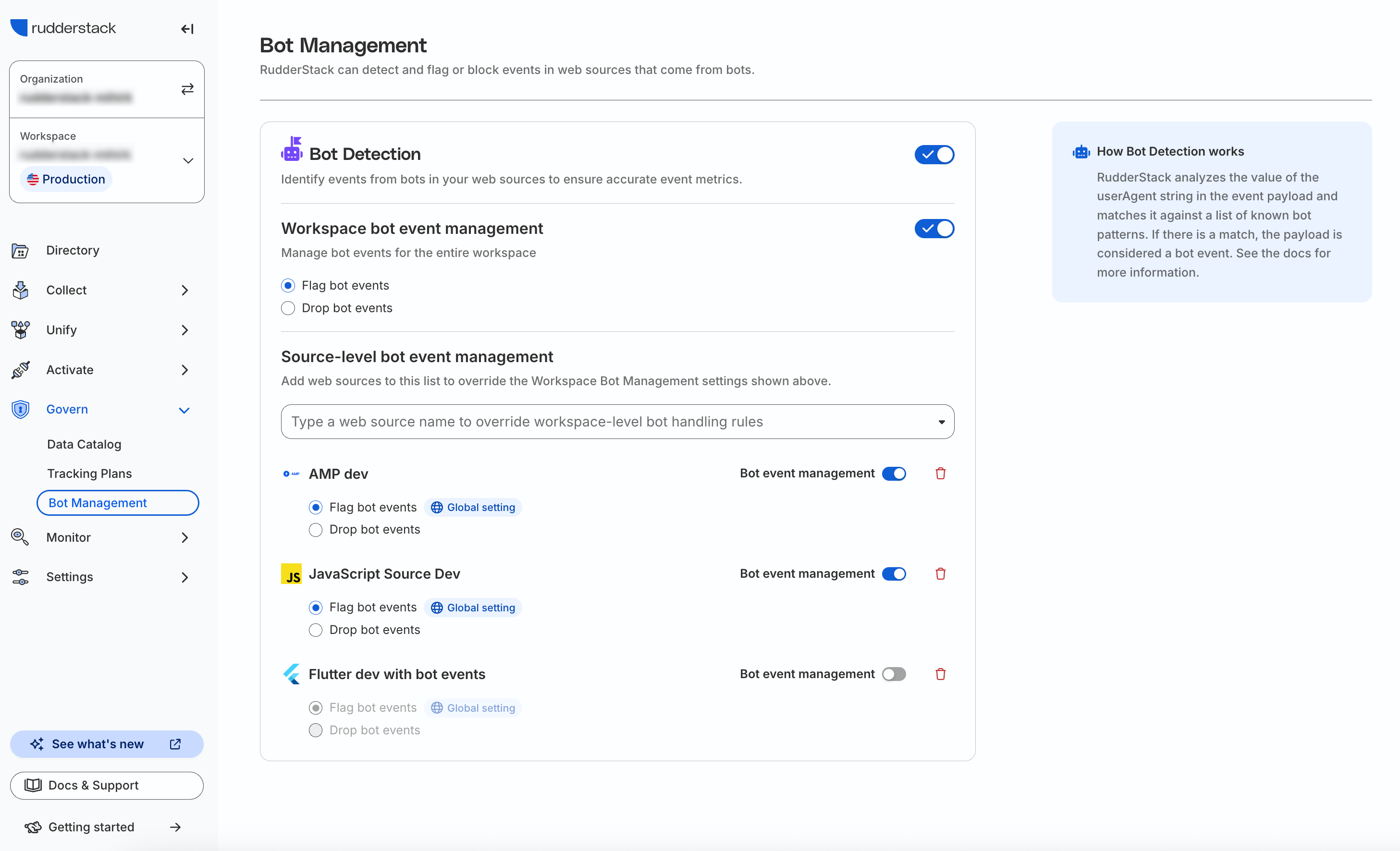Select Drop bot events for AMP dev
The height and width of the screenshot is (851, 1400).
315,529
